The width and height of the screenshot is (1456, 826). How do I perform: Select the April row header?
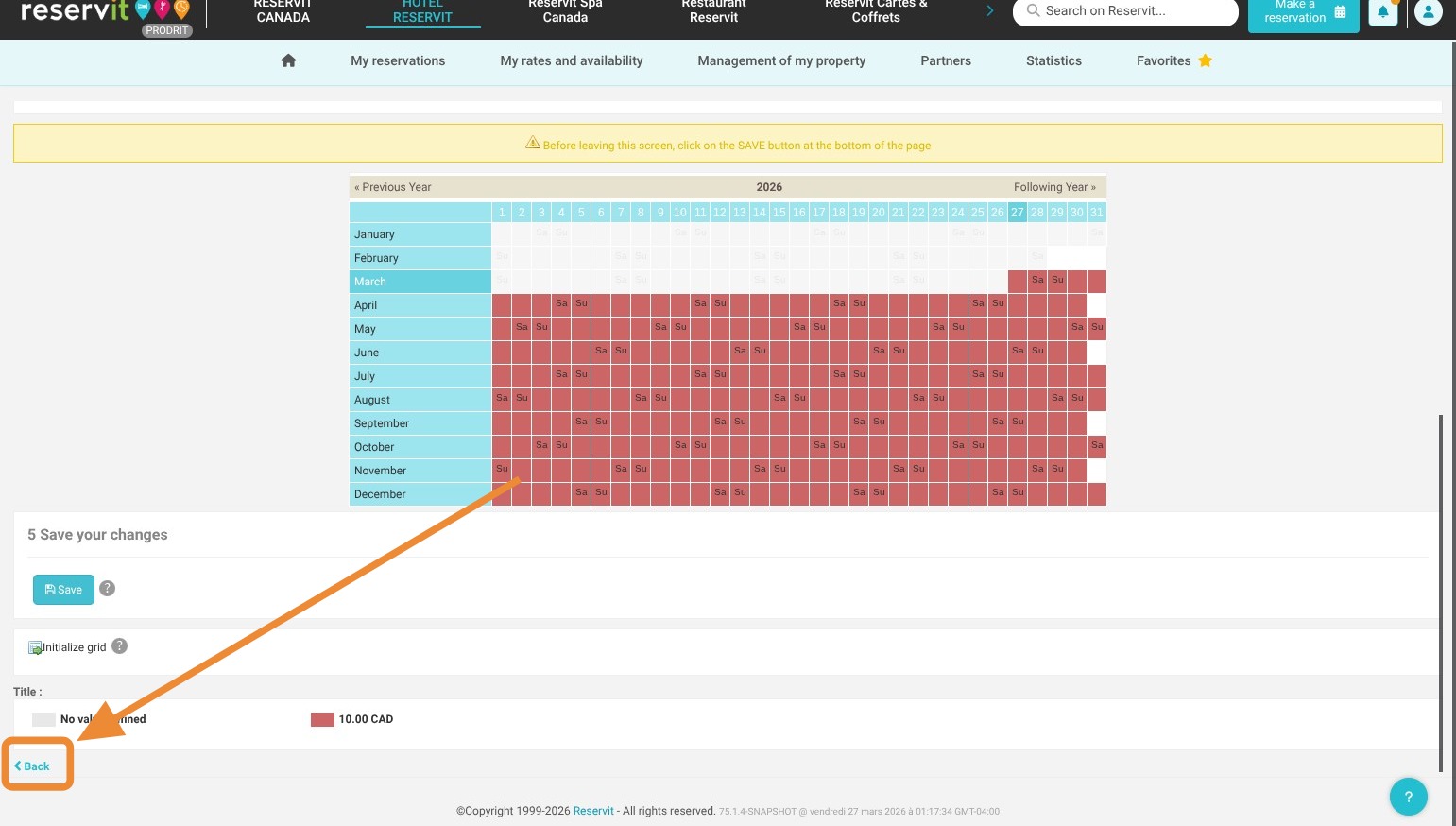(x=420, y=305)
